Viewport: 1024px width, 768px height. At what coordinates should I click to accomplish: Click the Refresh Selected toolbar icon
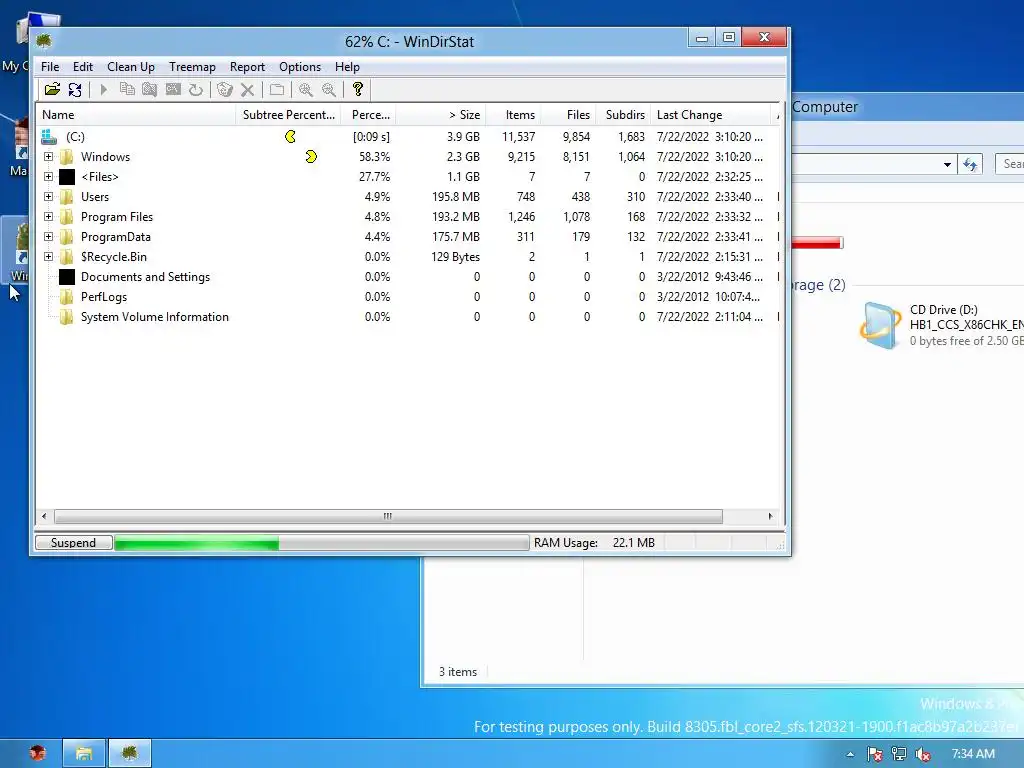196,89
